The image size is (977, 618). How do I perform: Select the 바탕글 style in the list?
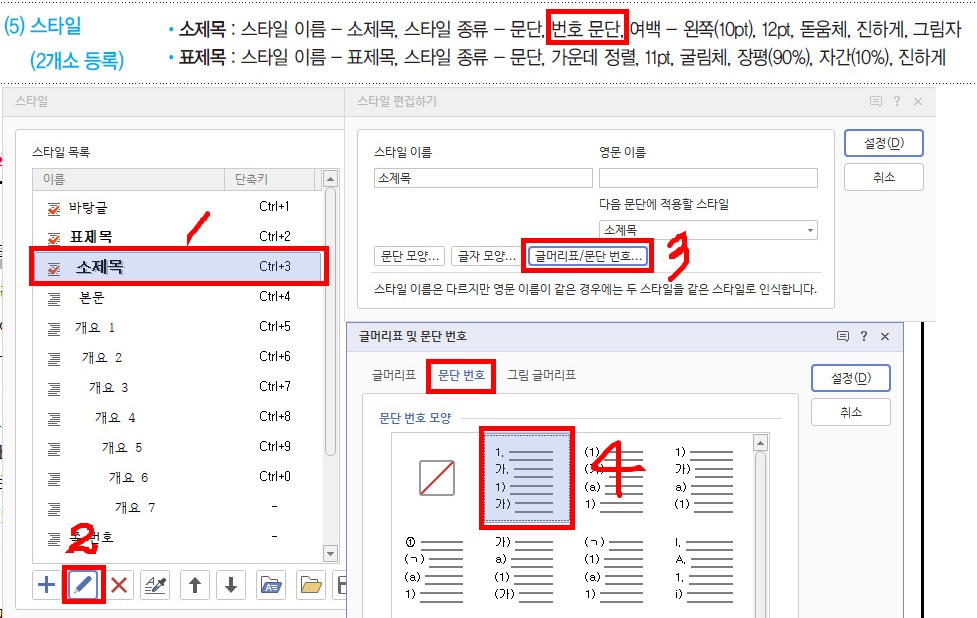pos(178,207)
